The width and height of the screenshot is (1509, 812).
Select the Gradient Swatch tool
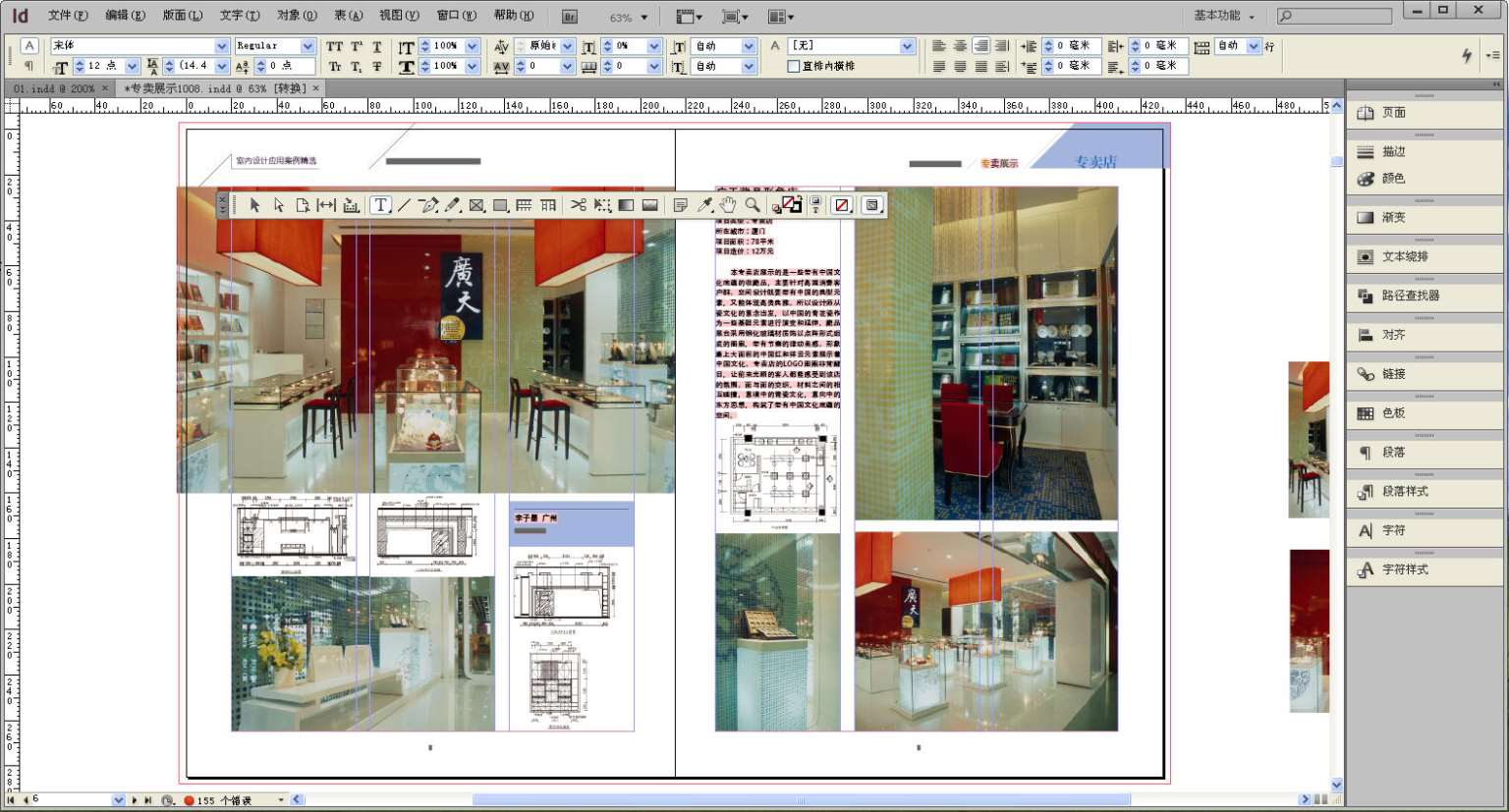pos(626,205)
